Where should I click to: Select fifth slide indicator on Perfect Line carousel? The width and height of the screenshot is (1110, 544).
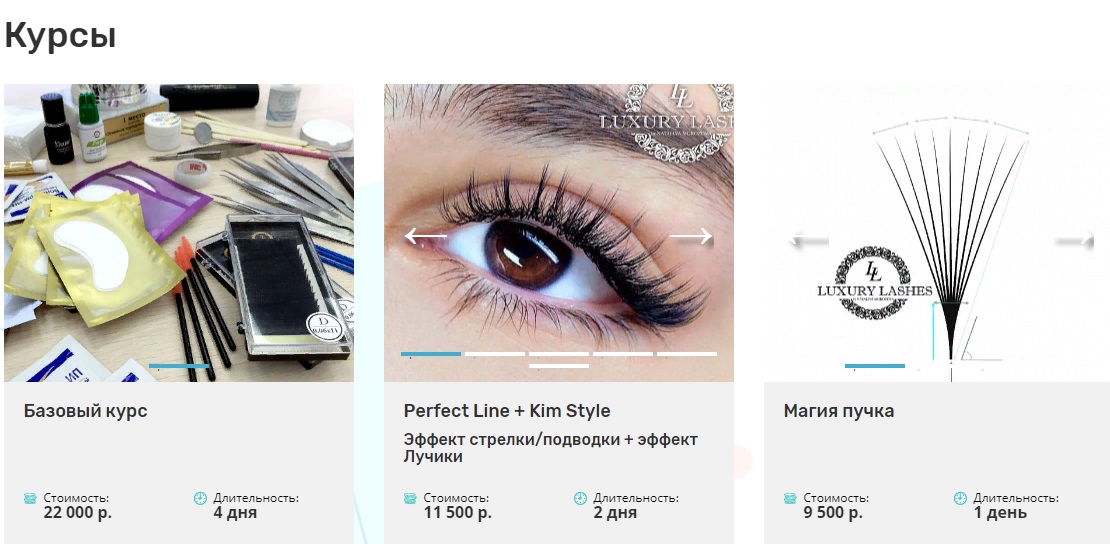(687, 354)
